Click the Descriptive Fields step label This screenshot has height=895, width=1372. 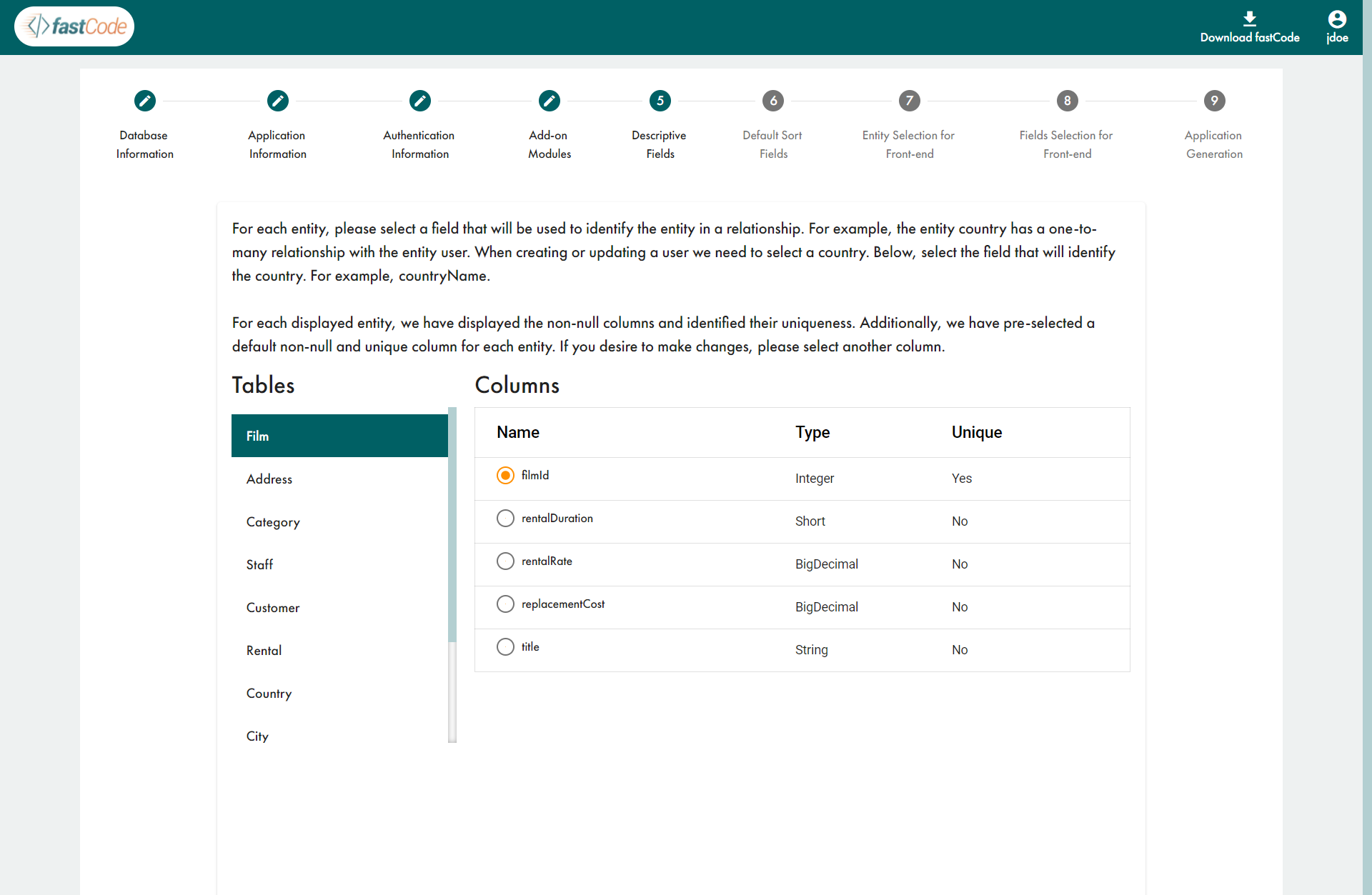[x=660, y=144]
